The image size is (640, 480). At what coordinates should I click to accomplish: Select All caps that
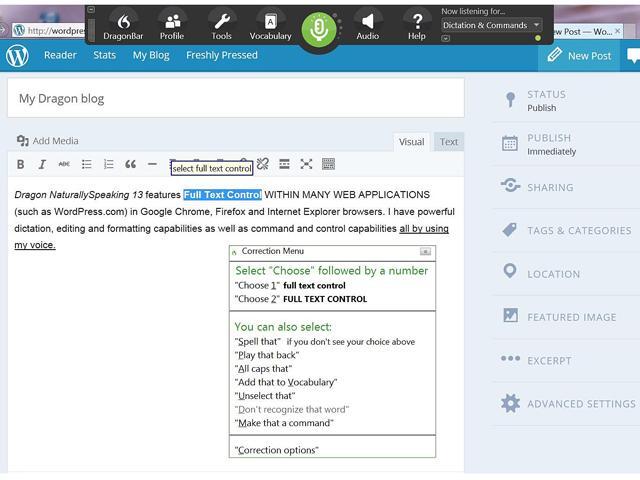[263, 369]
